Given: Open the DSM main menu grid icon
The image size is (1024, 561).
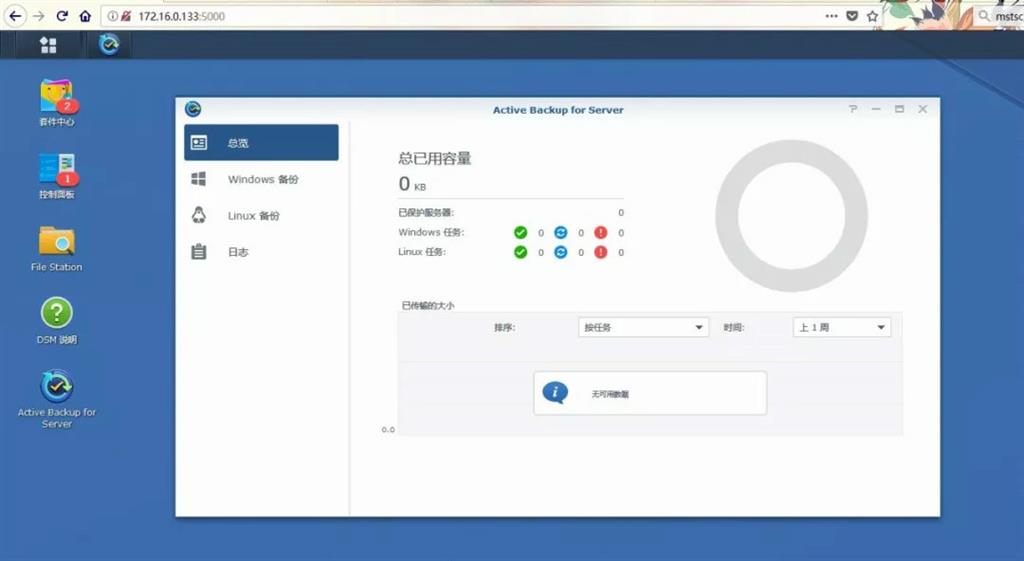Looking at the screenshot, I should pyautogui.click(x=48, y=44).
